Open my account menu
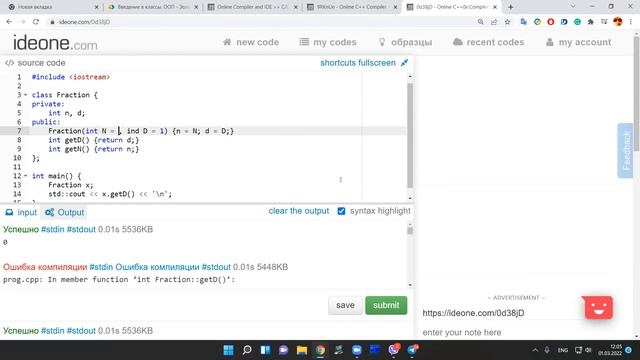Image resolution: width=640 pixels, height=360 pixels. click(x=578, y=42)
